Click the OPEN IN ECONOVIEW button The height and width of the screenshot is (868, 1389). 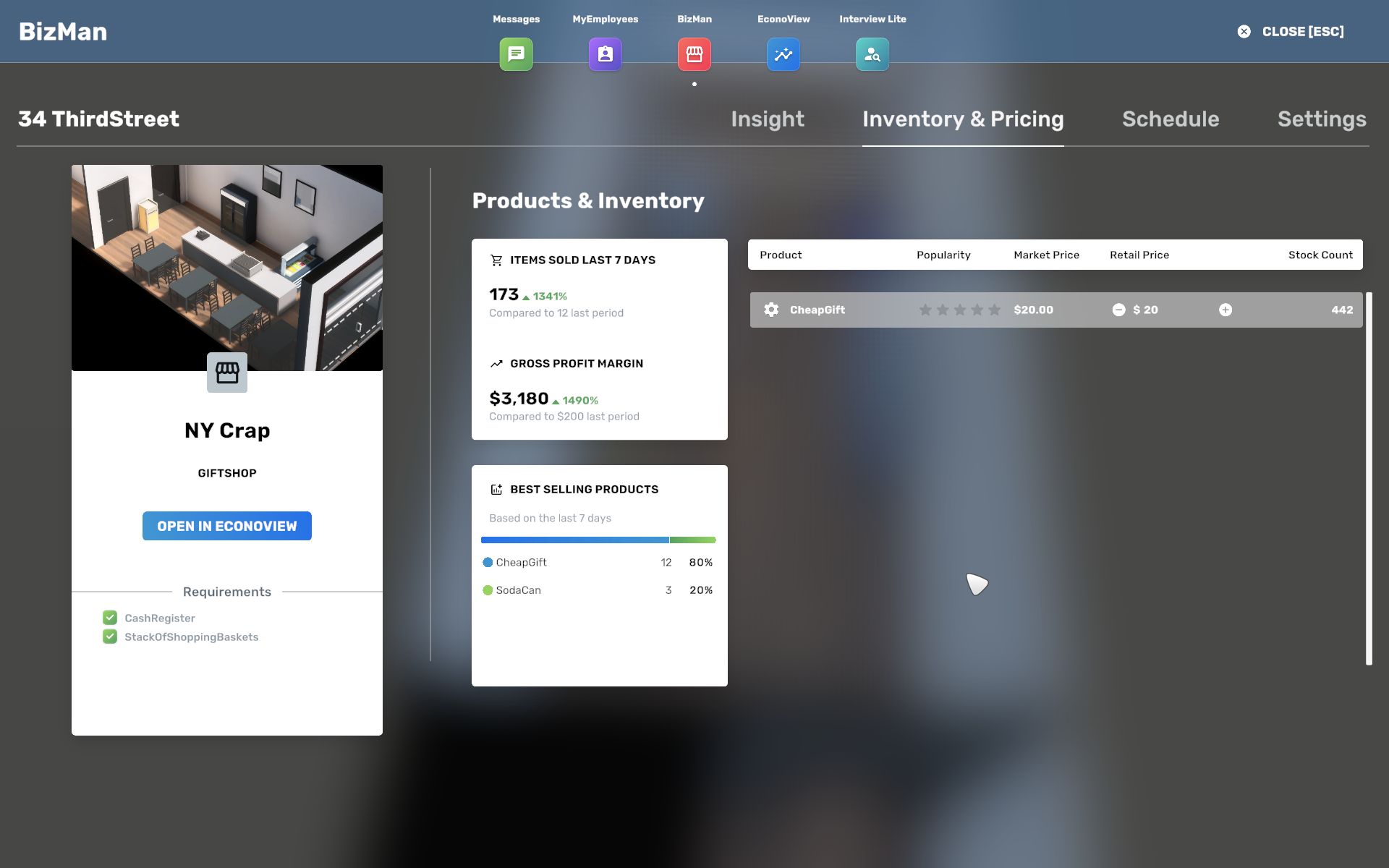[x=227, y=526]
